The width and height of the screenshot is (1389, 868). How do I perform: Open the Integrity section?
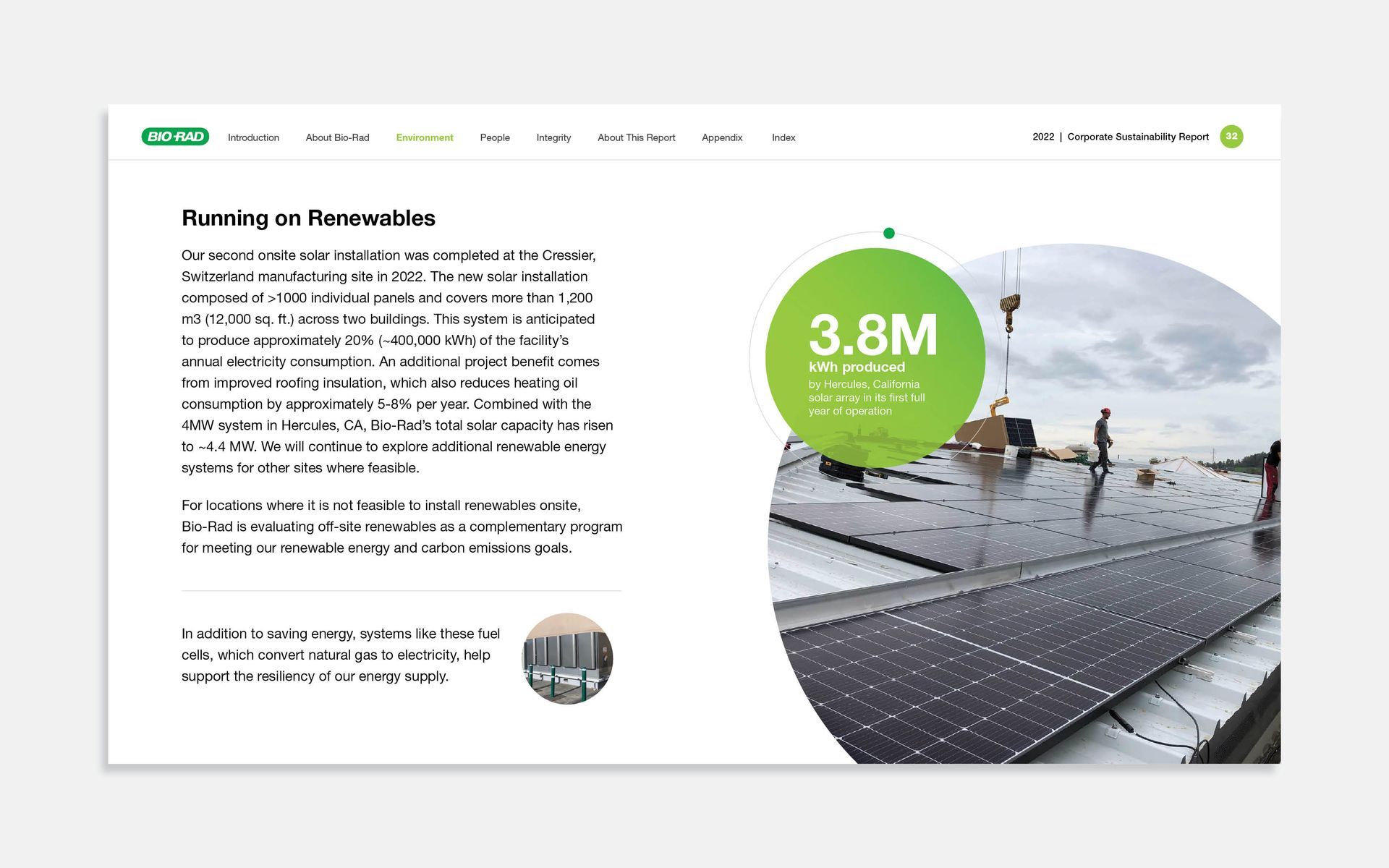click(x=553, y=137)
